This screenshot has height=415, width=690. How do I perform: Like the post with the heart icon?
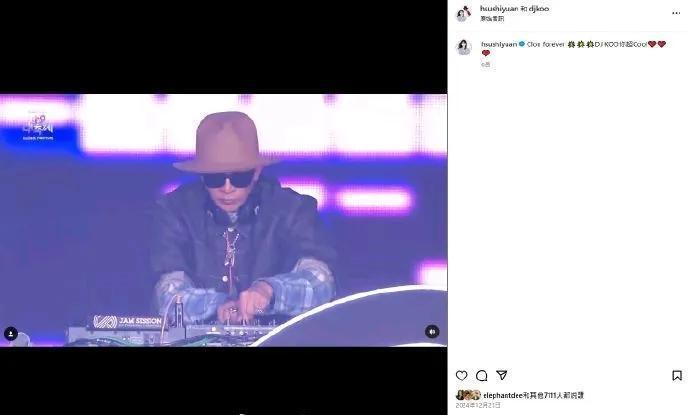pos(461,375)
